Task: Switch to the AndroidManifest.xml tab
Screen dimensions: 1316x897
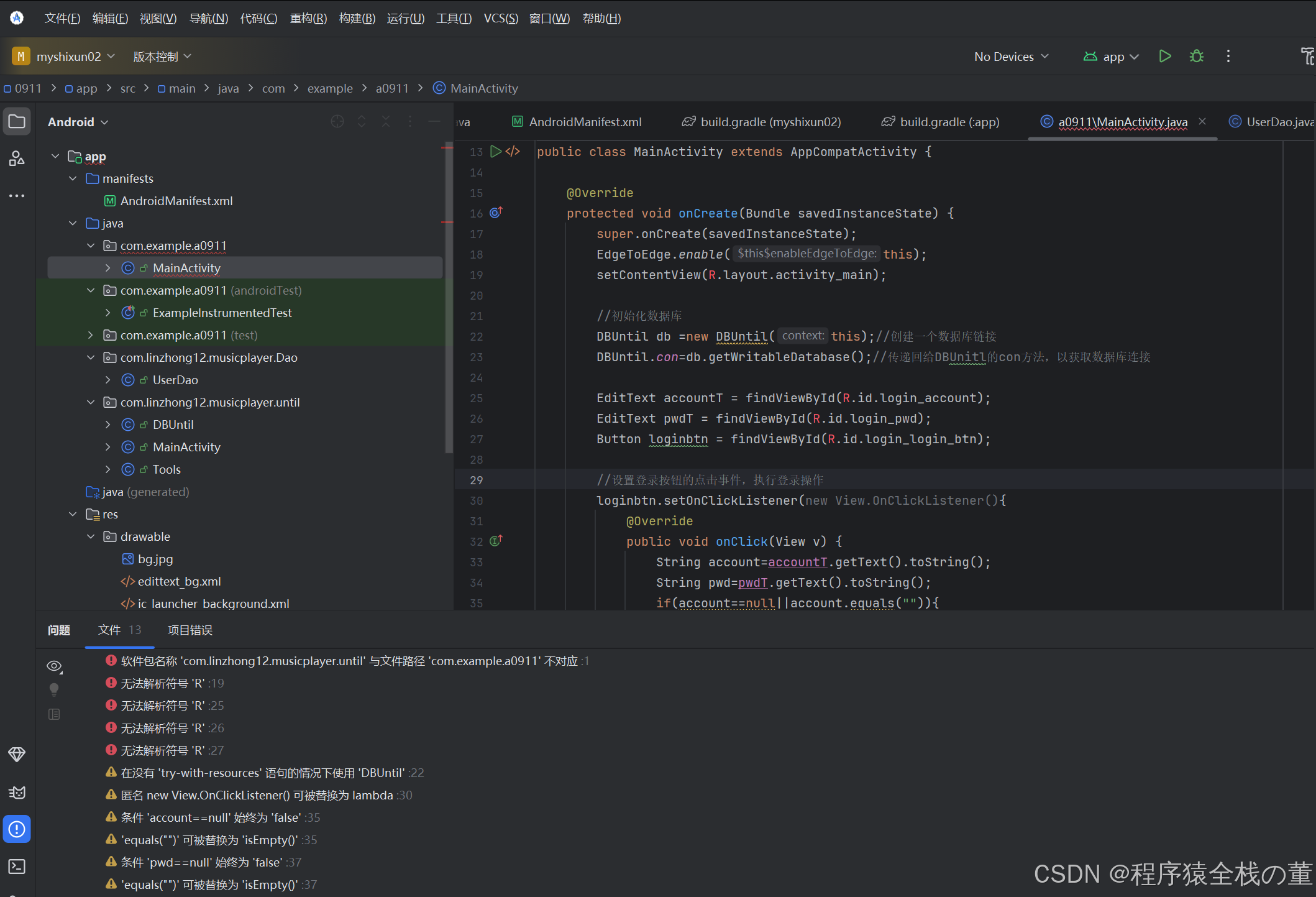Action: (x=584, y=122)
